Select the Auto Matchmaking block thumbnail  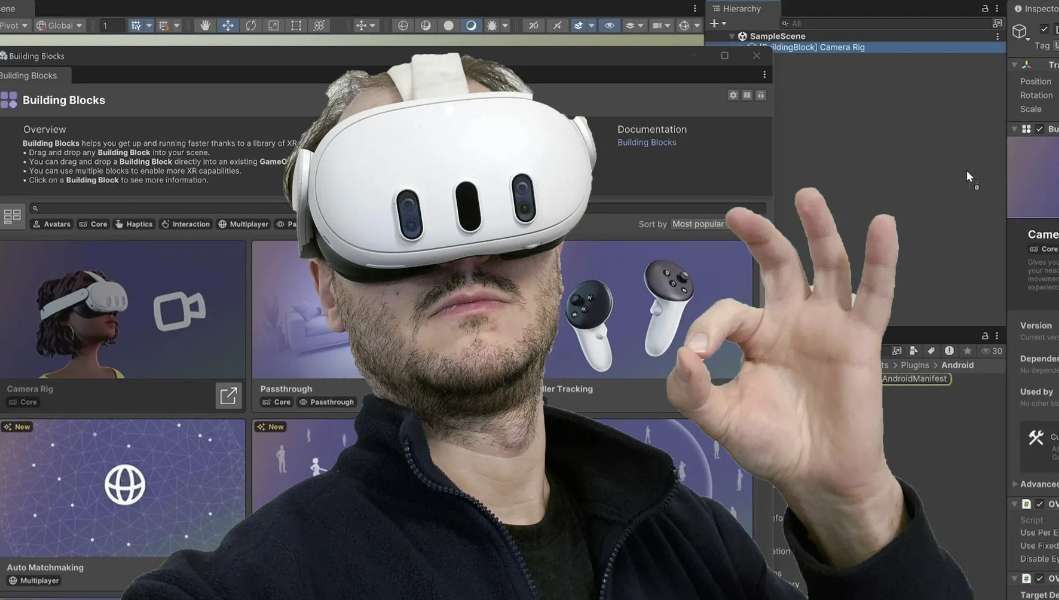[123, 486]
